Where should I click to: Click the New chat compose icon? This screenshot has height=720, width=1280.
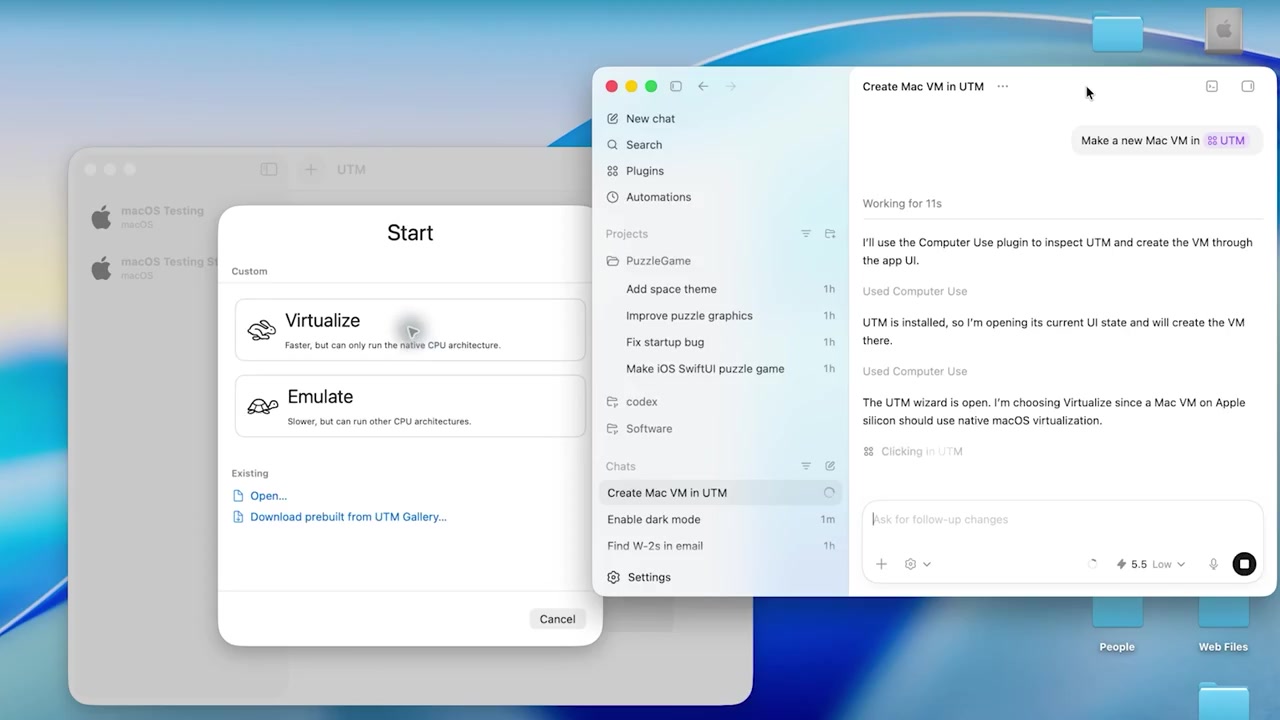613,118
